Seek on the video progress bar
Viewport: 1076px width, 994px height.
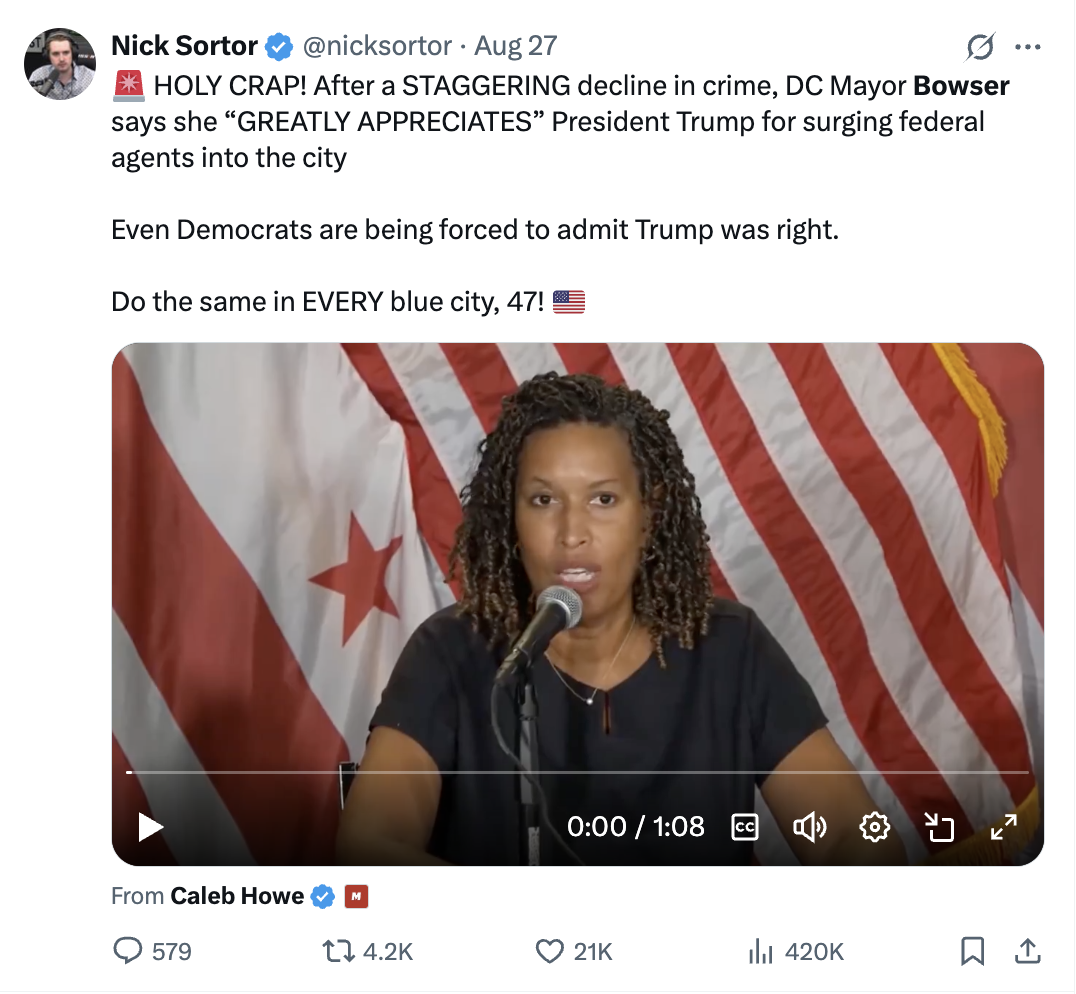click(x=577, y=772)
